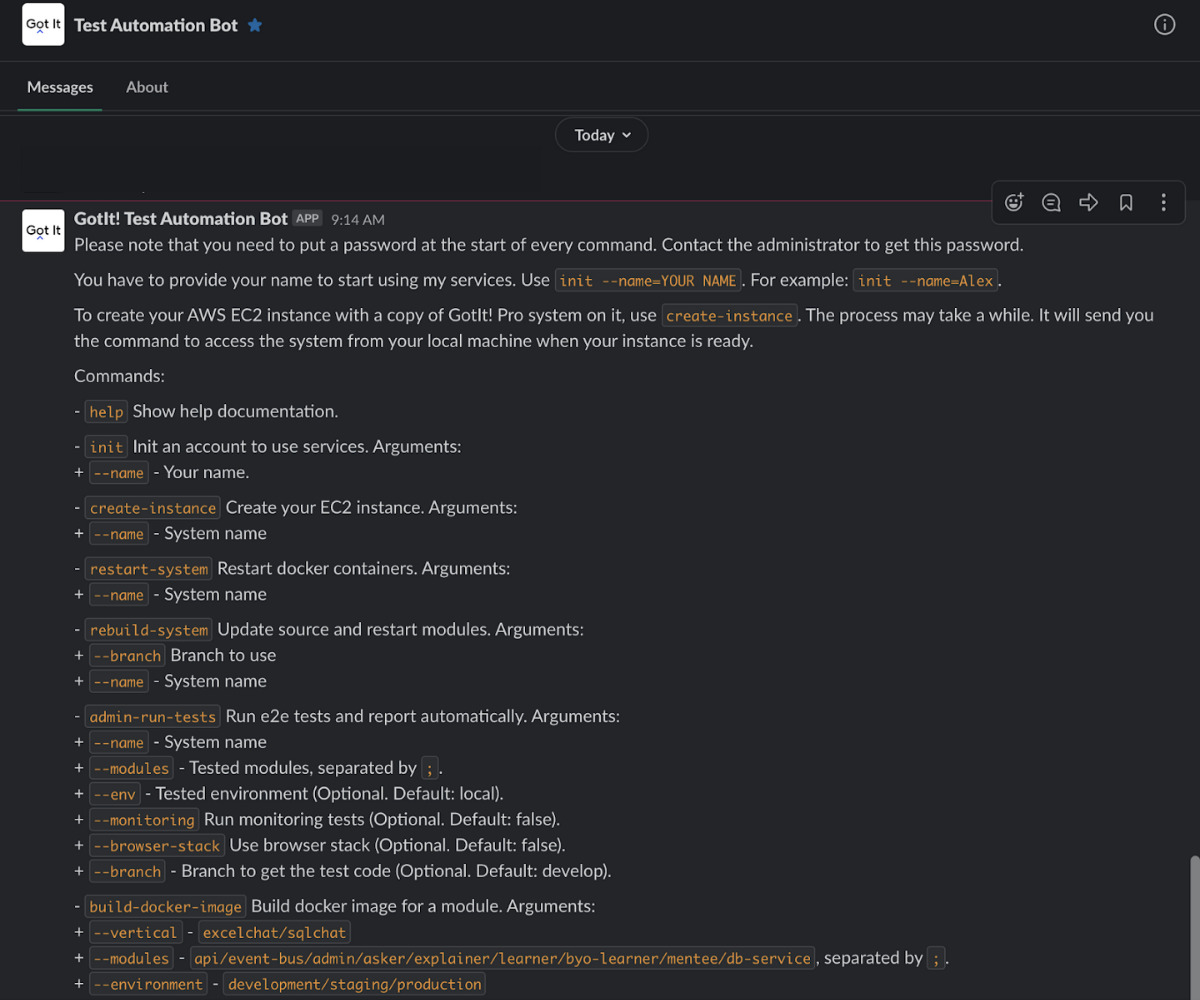Save the message using the bookmark icon
Viewport: 1200px width, 1000px height.
1126,202
